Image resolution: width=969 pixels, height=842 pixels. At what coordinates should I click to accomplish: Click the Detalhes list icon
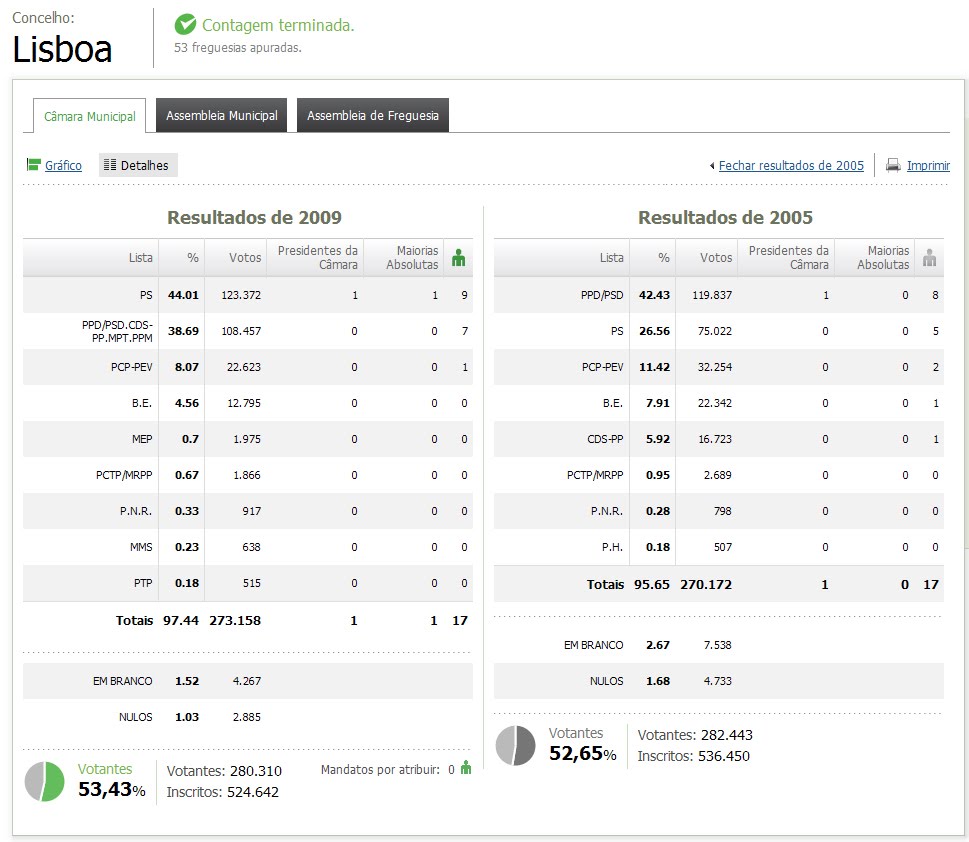[110, 165]
